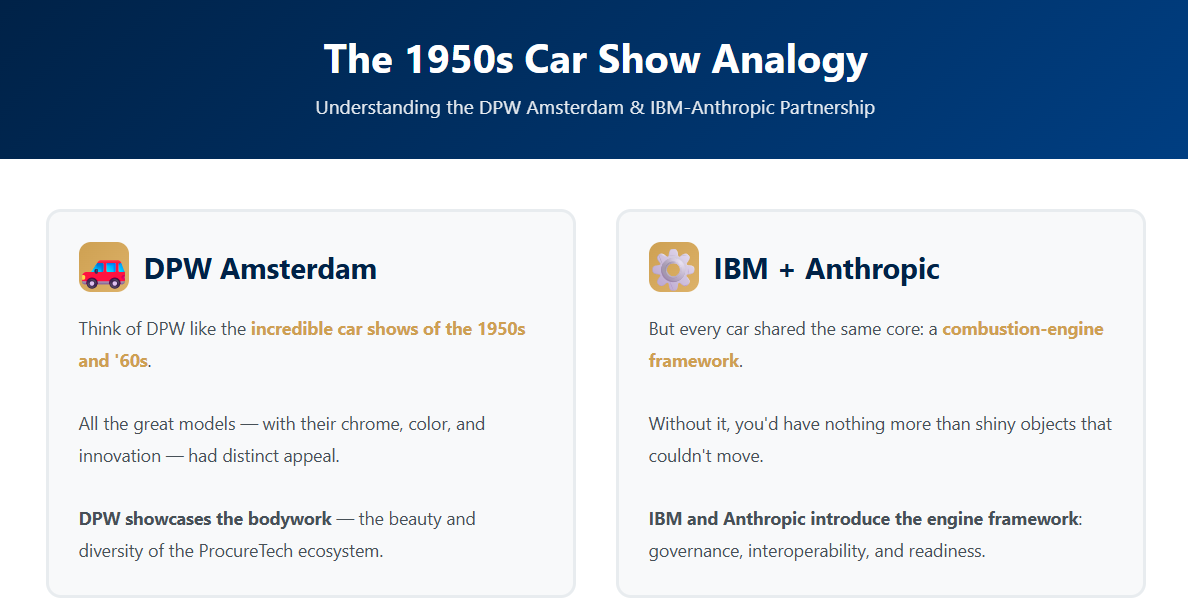
Task: Click the "DPW Amsterdam" card heading
Action: point(260,268)
